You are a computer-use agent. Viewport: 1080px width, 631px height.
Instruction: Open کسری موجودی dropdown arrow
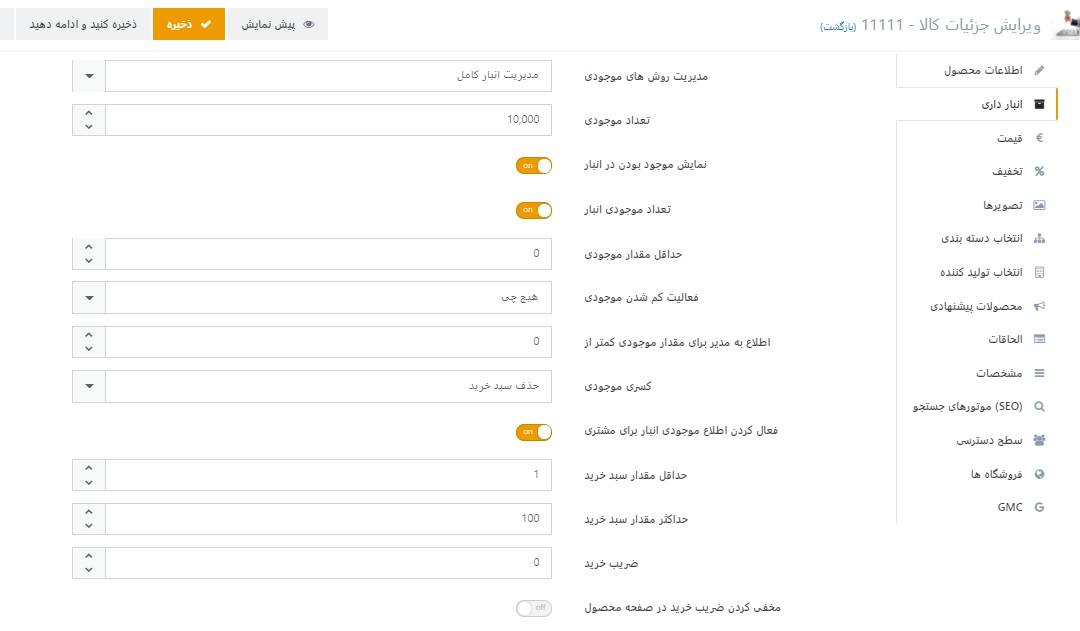click(89, 386)
